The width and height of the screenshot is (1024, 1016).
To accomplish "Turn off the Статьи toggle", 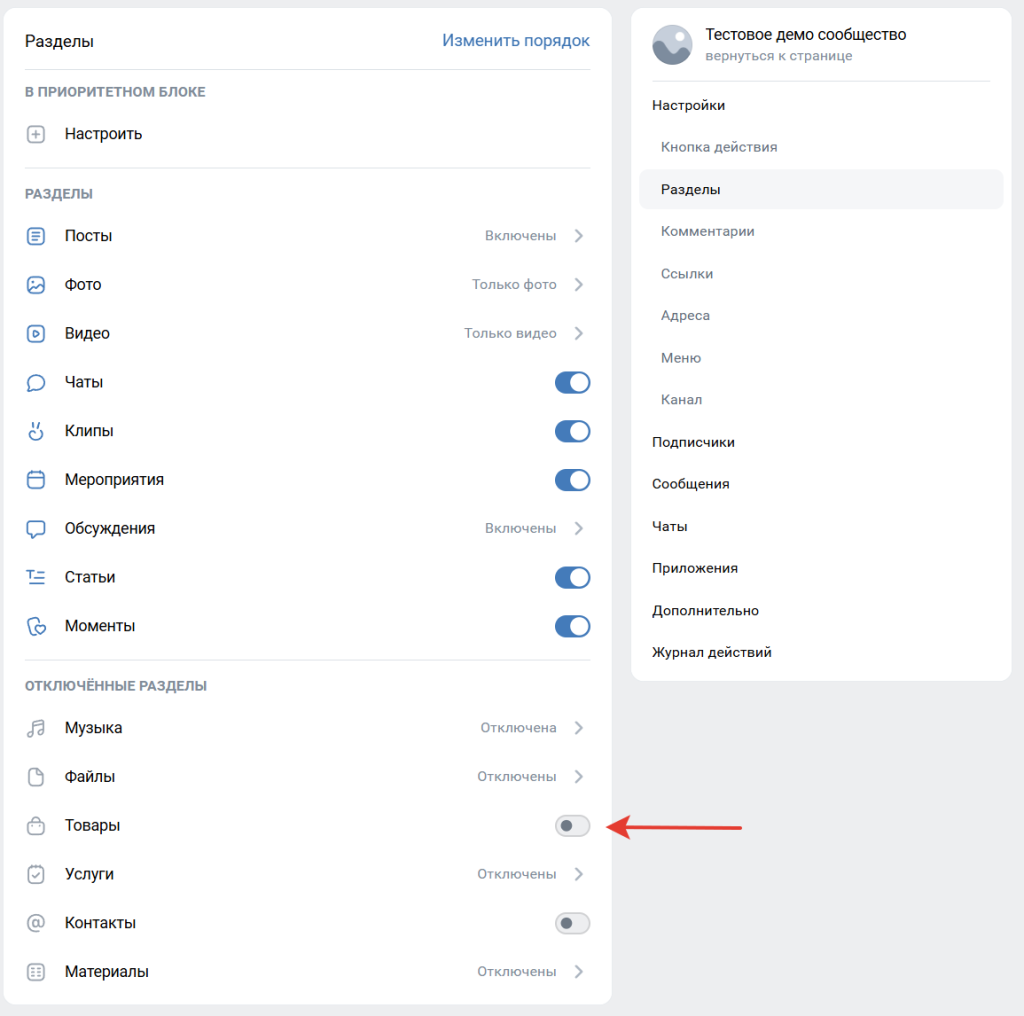I will tap(572, 578).
